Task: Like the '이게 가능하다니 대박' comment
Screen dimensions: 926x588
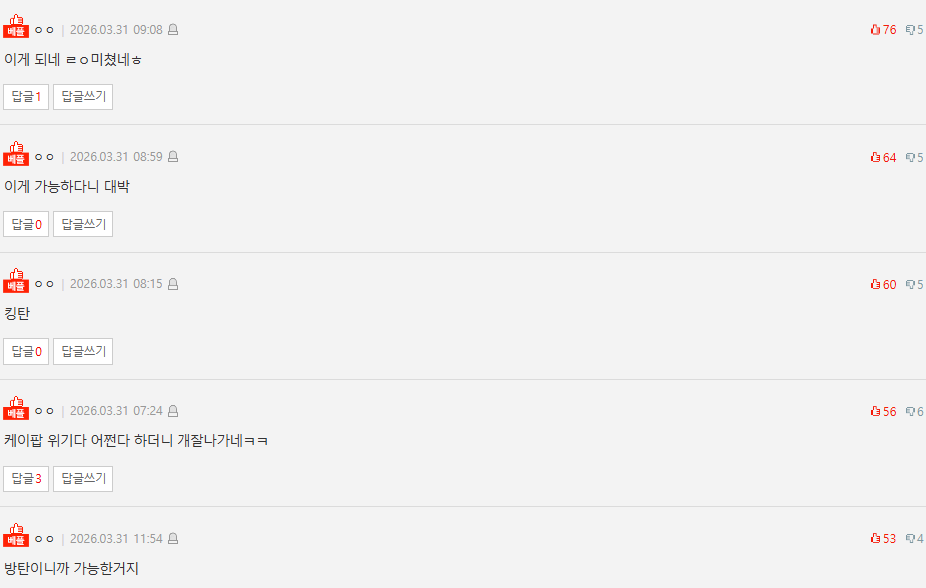Action: coord(883,157)
